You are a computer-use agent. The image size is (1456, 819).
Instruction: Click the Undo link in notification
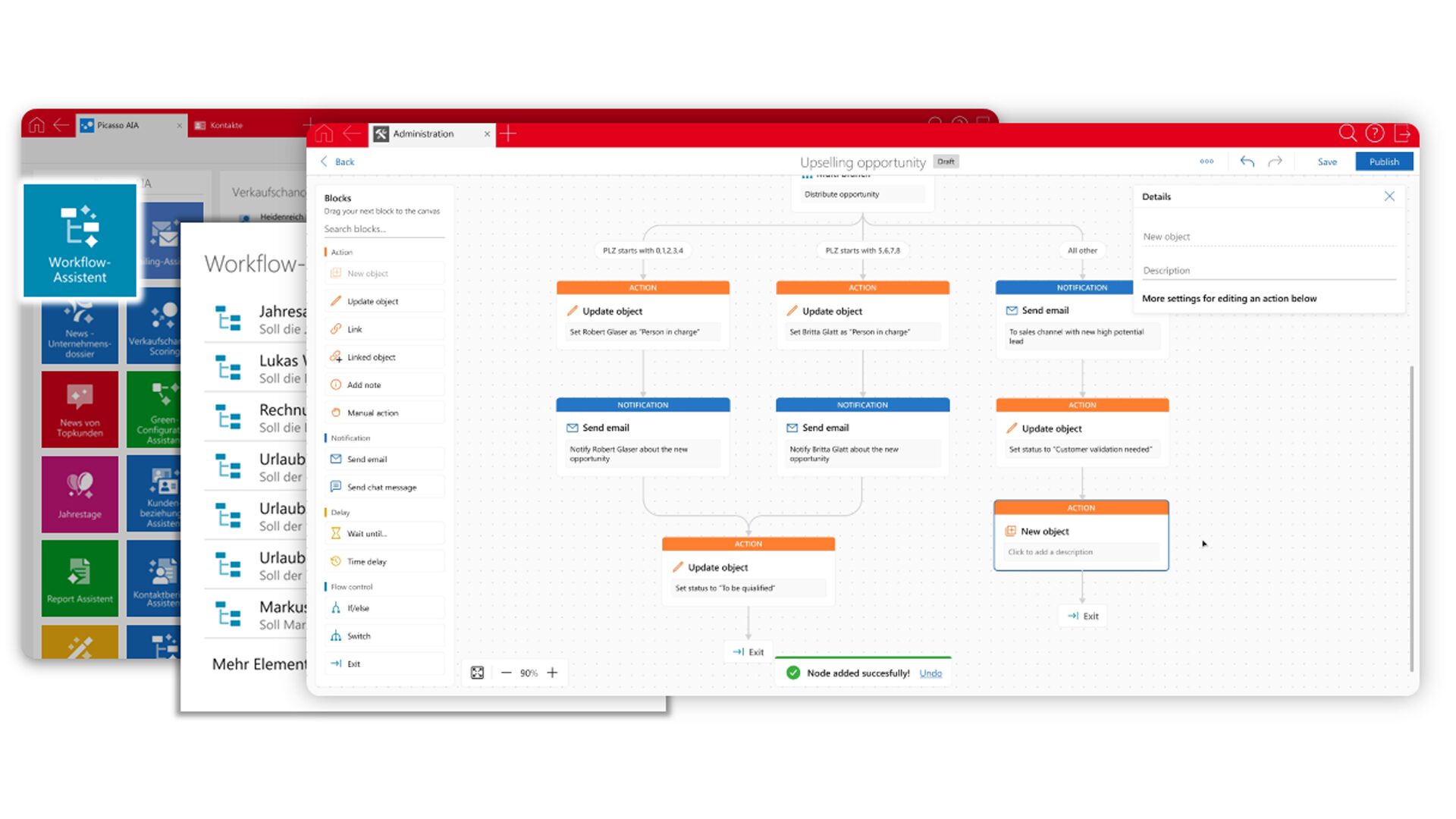tap(930, 673)
